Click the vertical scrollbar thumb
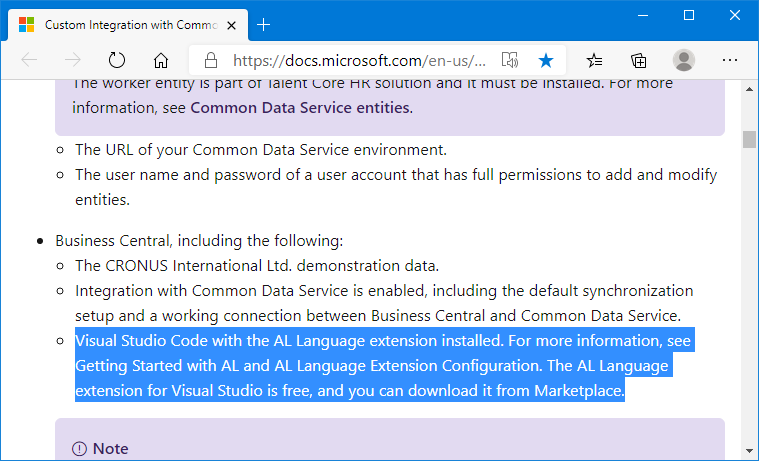The width and height of the screenshot is (759, 461). click(x=749, y=139)
